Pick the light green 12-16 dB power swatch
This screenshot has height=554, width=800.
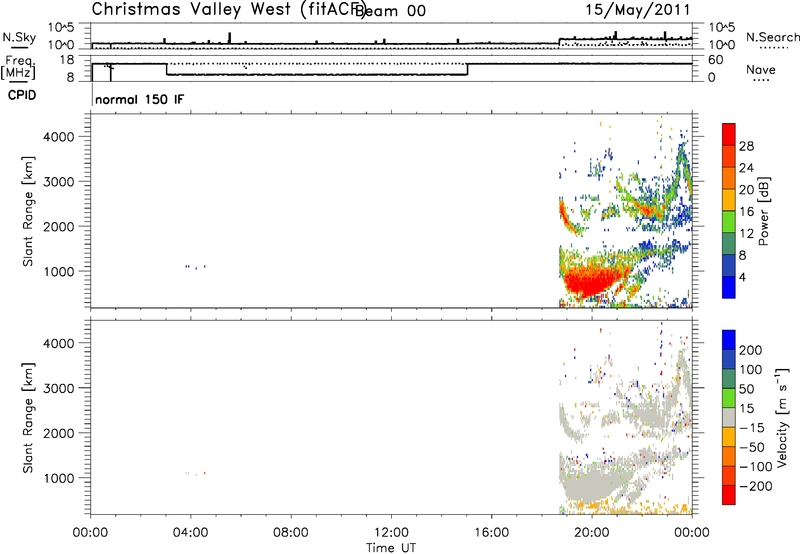click(x=729, y=221)
